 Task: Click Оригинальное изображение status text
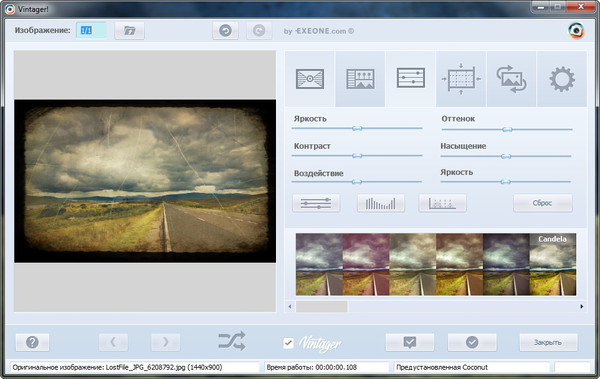point(117,367)
